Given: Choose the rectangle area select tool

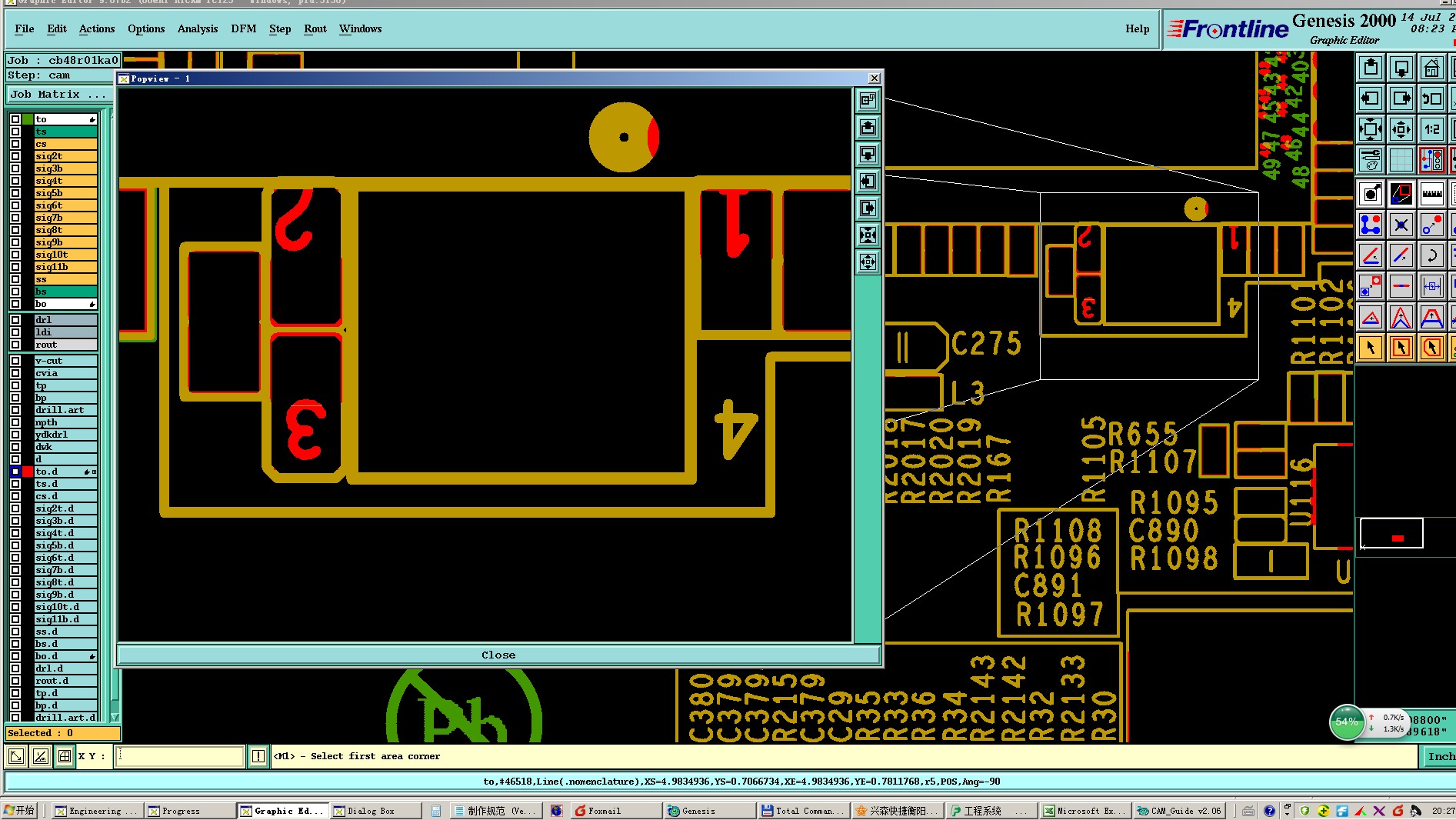Looking at the screenshot, I should 1401,348.
